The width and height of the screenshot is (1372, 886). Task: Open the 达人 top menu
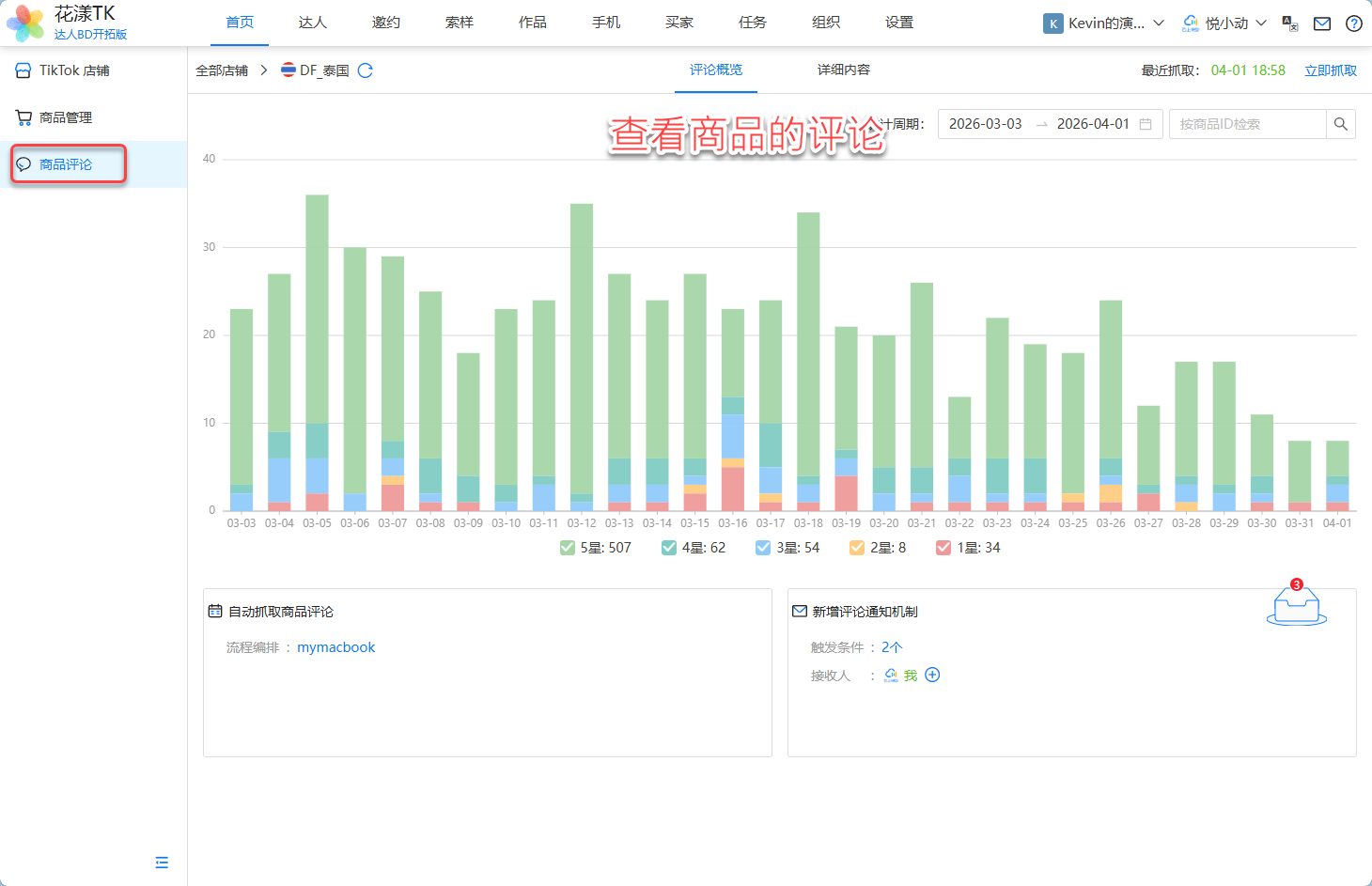coord(312,23)
